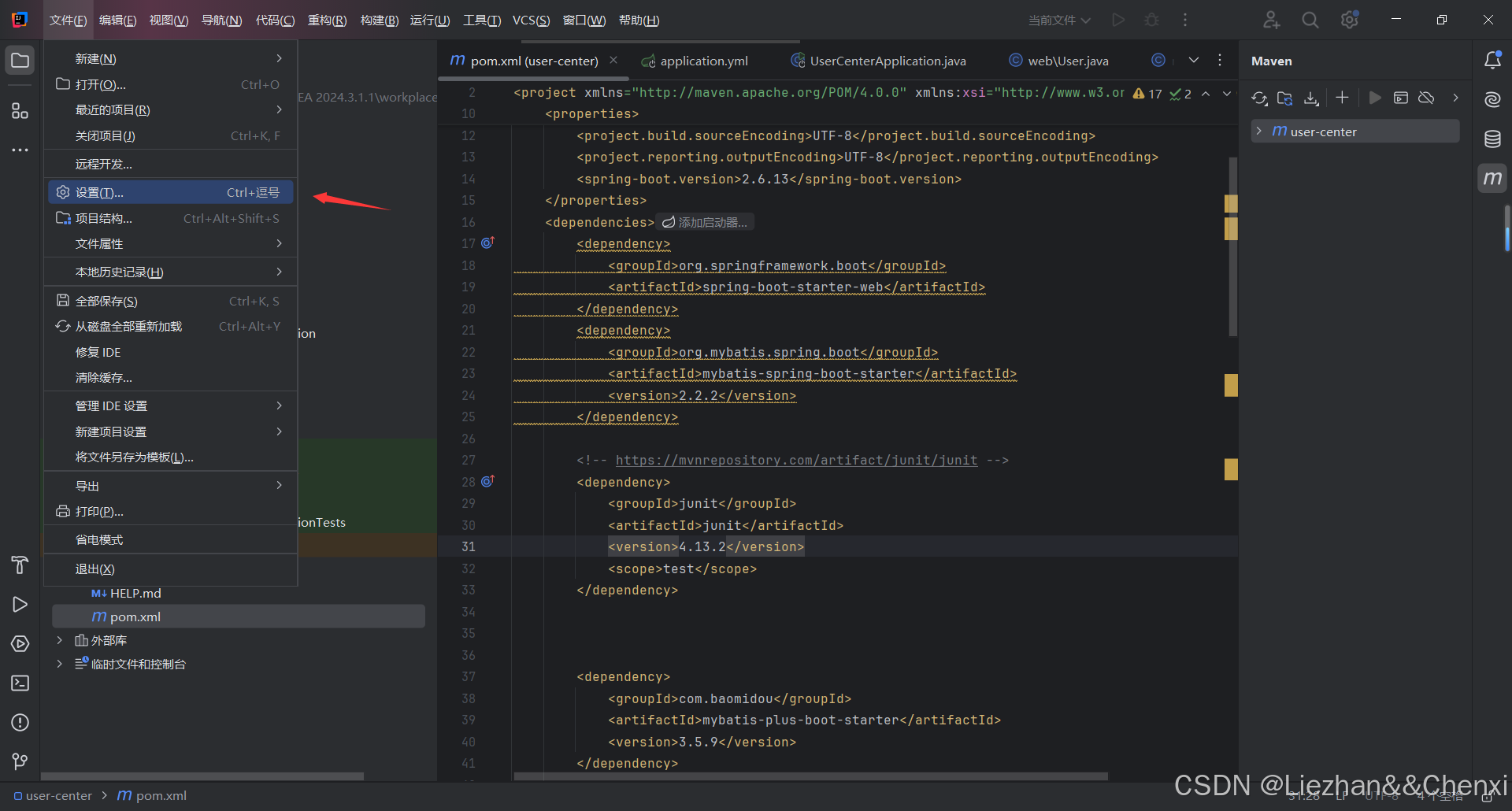
Task: Click the editor horizontal scrollbar
Action: coord(811,776)
